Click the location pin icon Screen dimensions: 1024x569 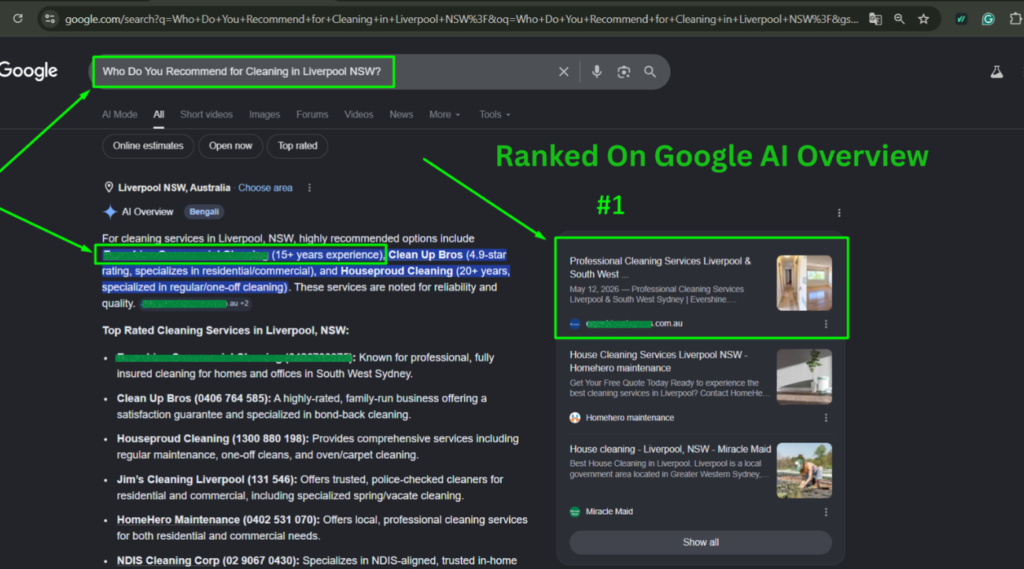tap(108, 187)
